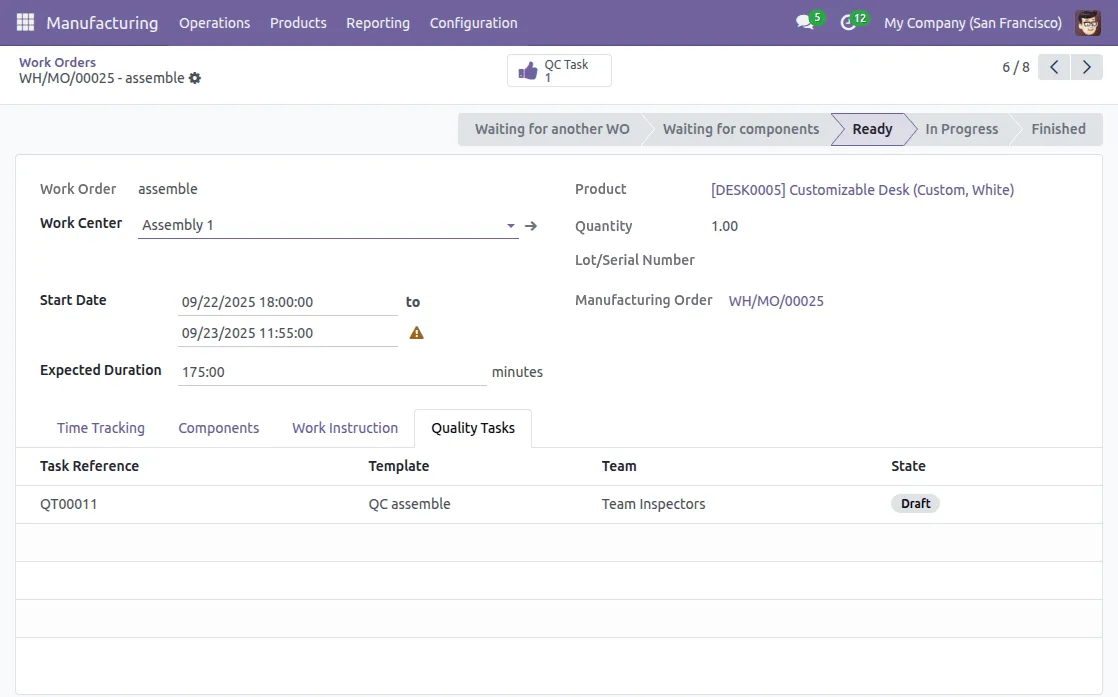Open the Reporting menu
Viewport: 1118px width, 697px height.
(x=378, y=22)
